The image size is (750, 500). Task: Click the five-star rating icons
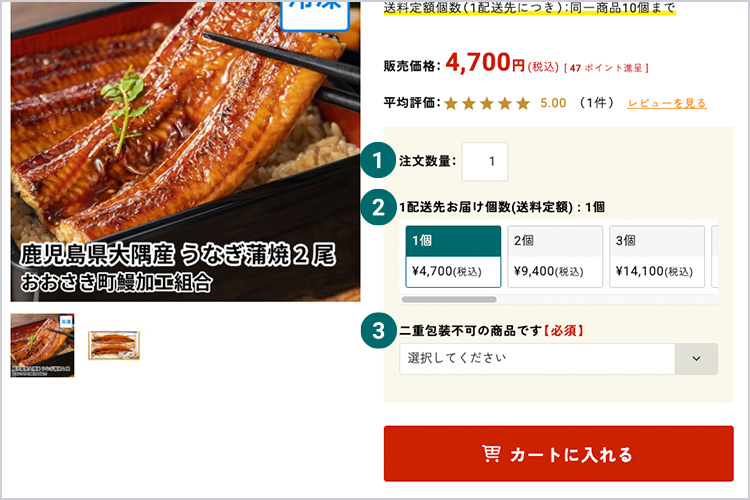click(x=487, y=103)
